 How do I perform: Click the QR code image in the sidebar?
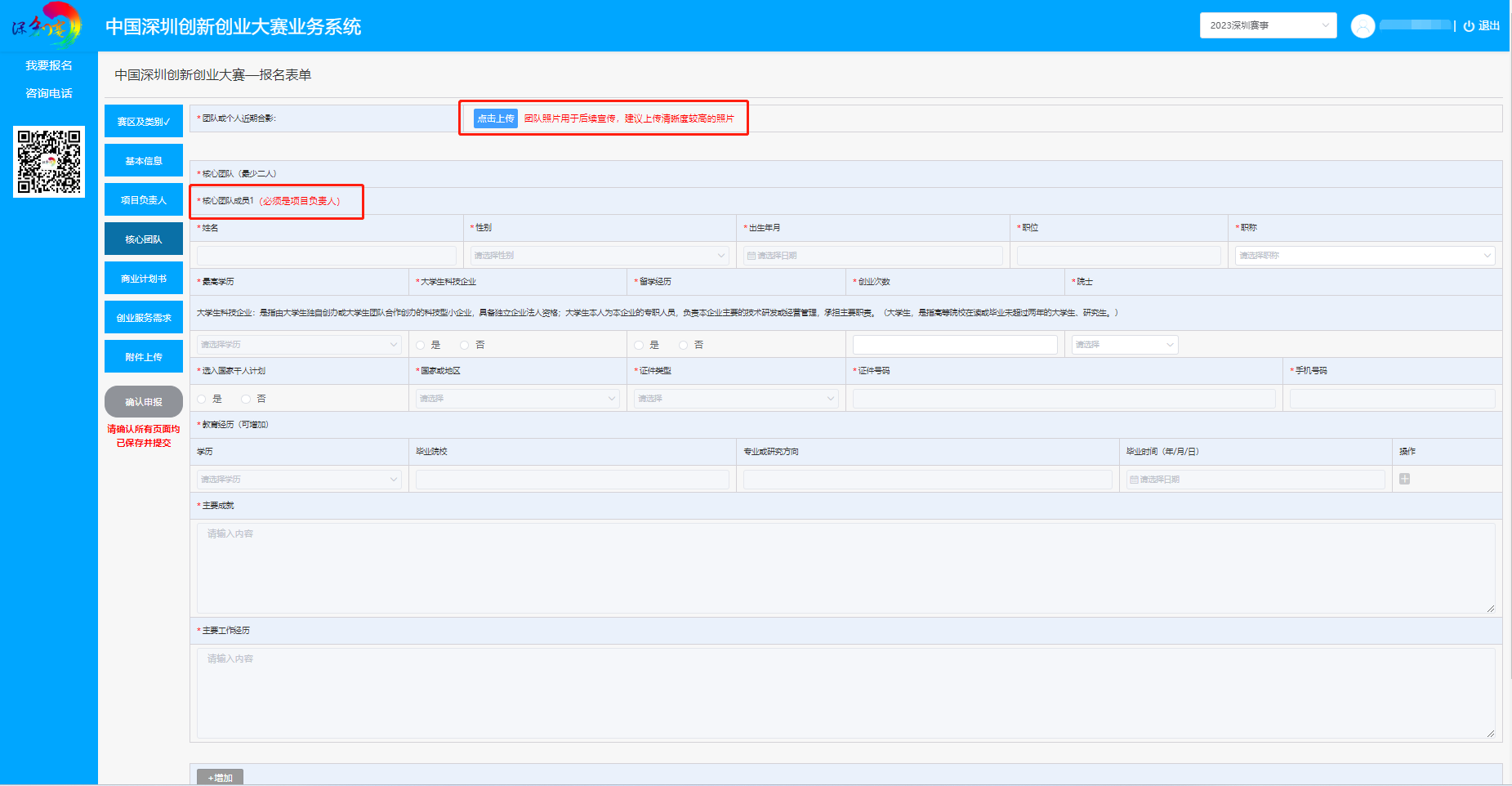49,161
